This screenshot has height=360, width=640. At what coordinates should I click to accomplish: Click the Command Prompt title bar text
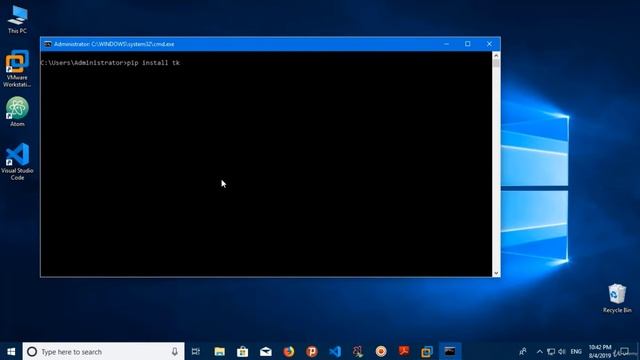point(114,44)
